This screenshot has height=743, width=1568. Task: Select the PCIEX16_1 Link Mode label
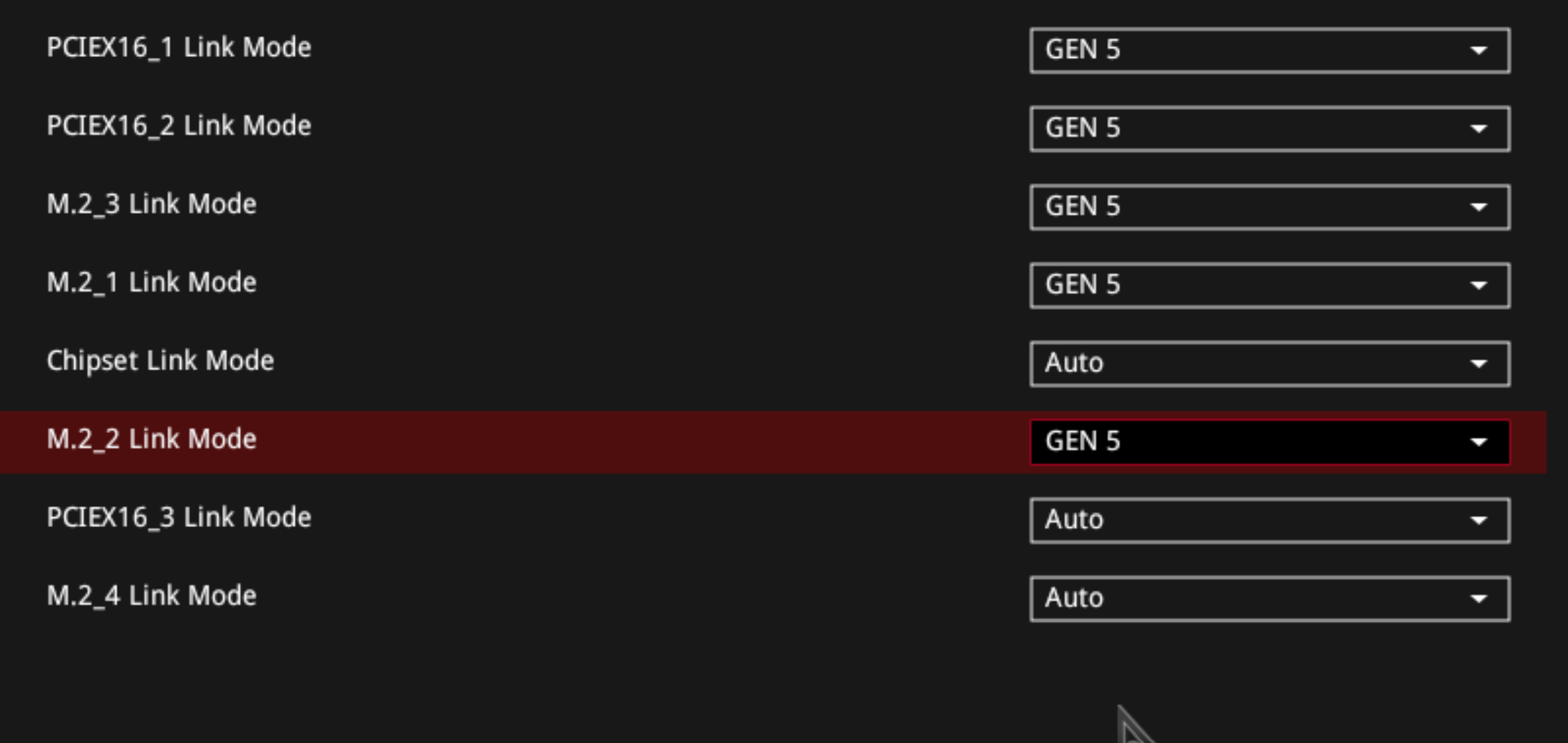[x=179, y=47]
